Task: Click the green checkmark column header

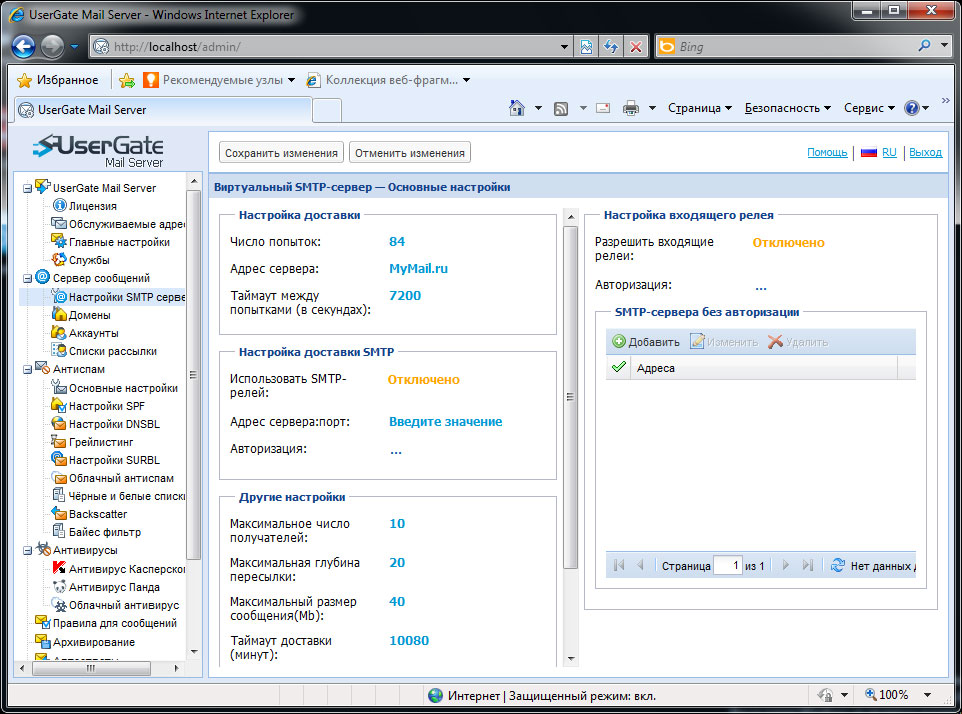Action: coord(619,368)
